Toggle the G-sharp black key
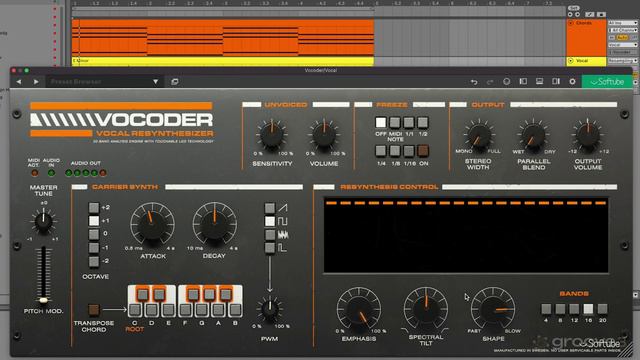Screen dimensions: 640x360 tap(209, 294)
